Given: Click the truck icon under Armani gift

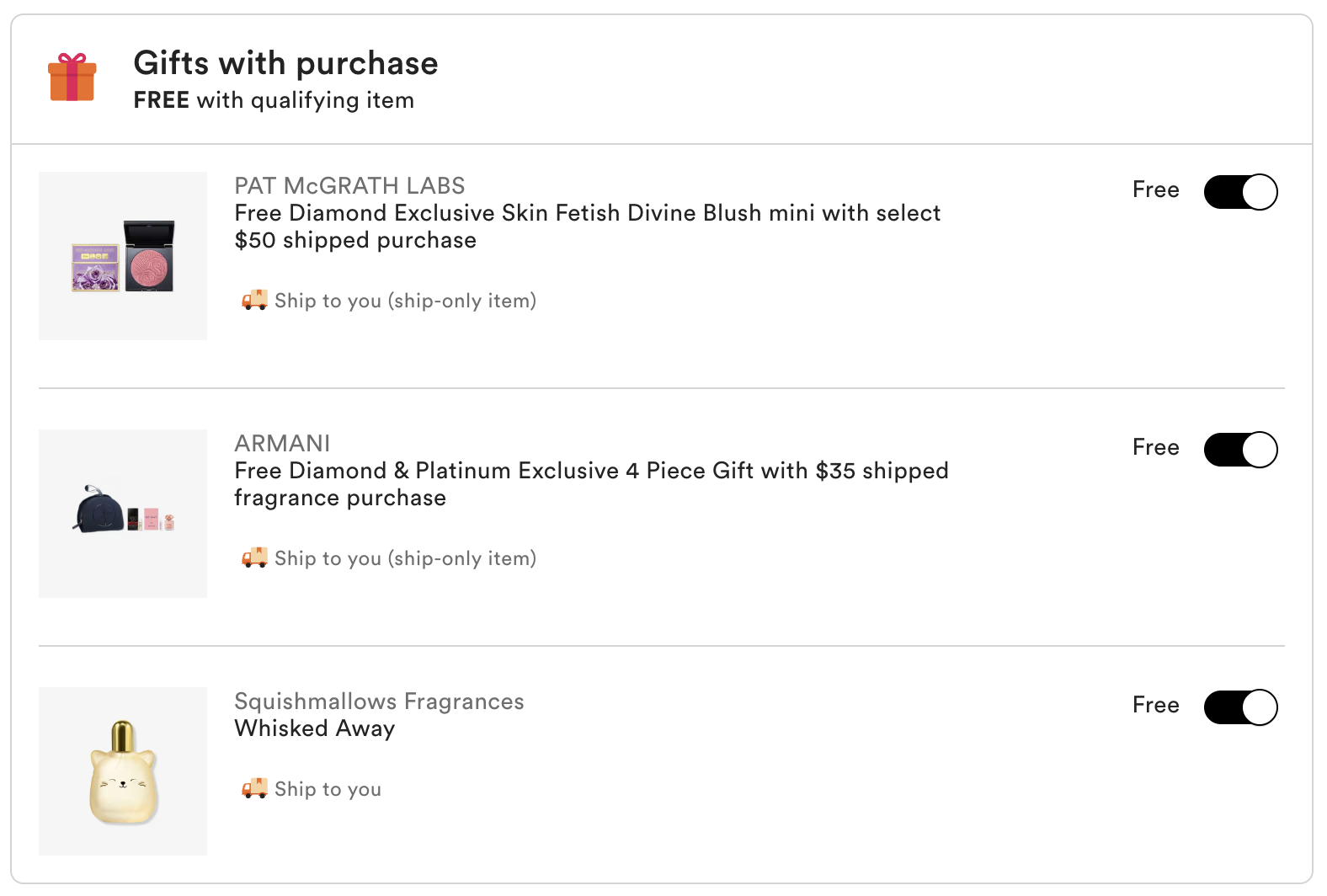Looking at the screenshot, I should [x=254, y=557].
